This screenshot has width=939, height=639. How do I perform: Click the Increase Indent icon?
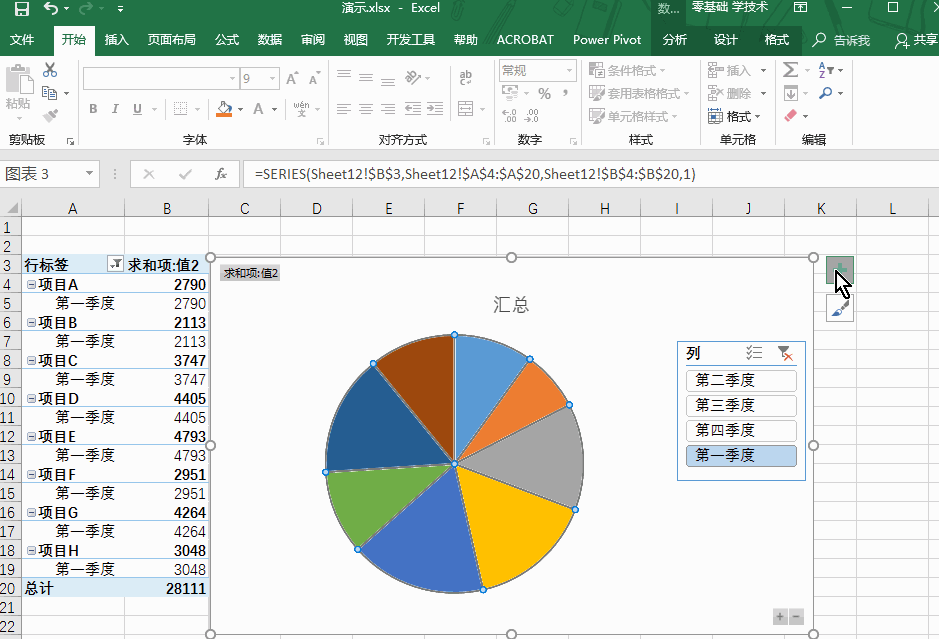[x=435, y=108]
